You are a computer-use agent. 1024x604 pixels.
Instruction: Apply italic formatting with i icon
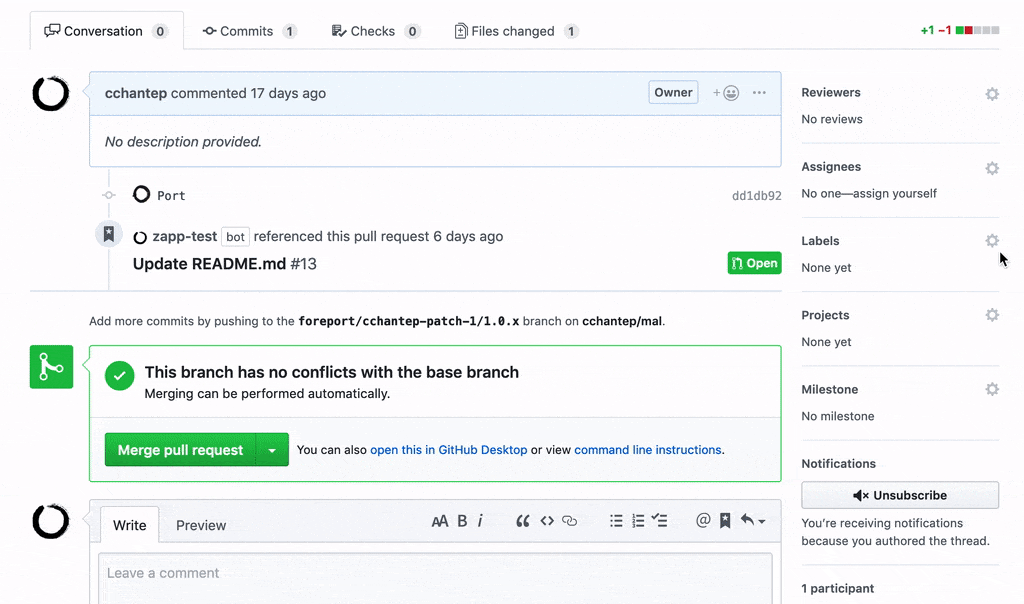(481, 521)
